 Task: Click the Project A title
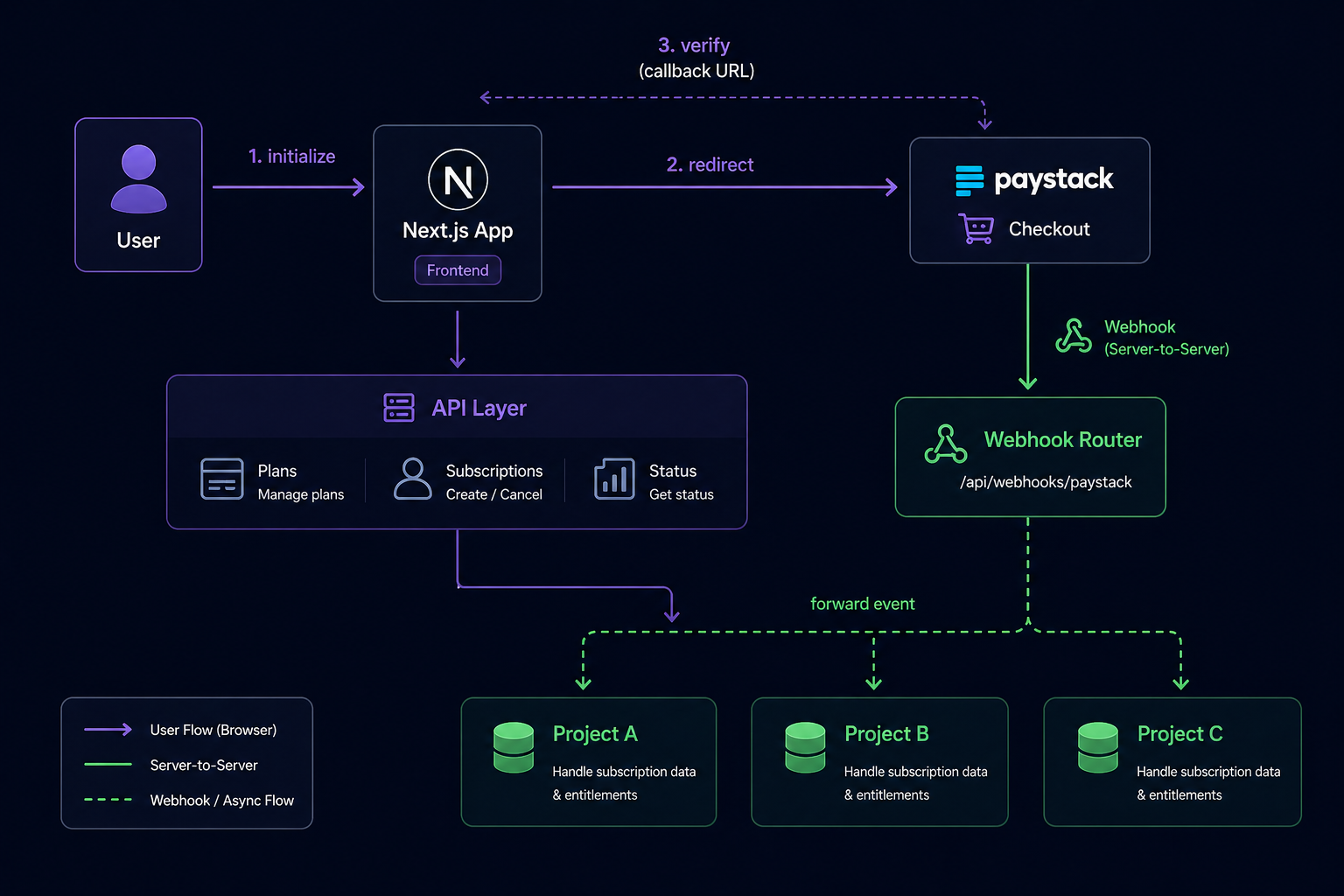[595, 734]
